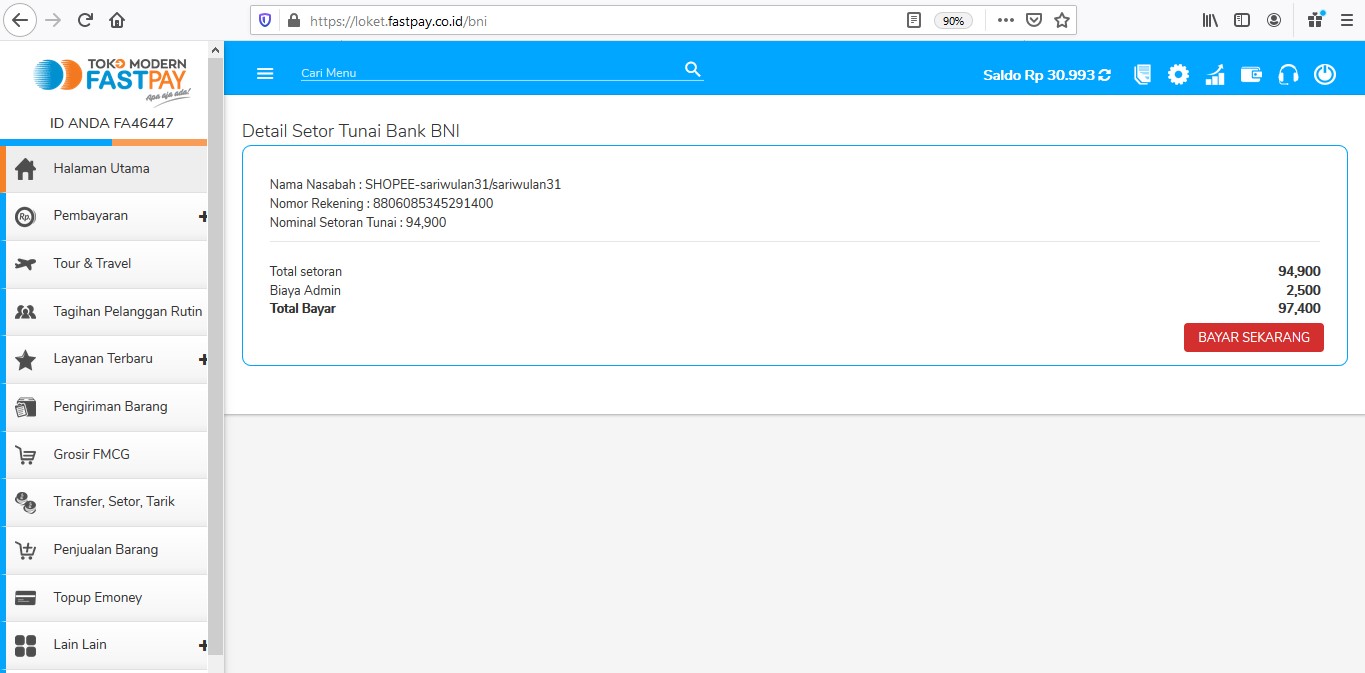
Task: Click the 90% zoom level indicator
Action: pos(953,20)
